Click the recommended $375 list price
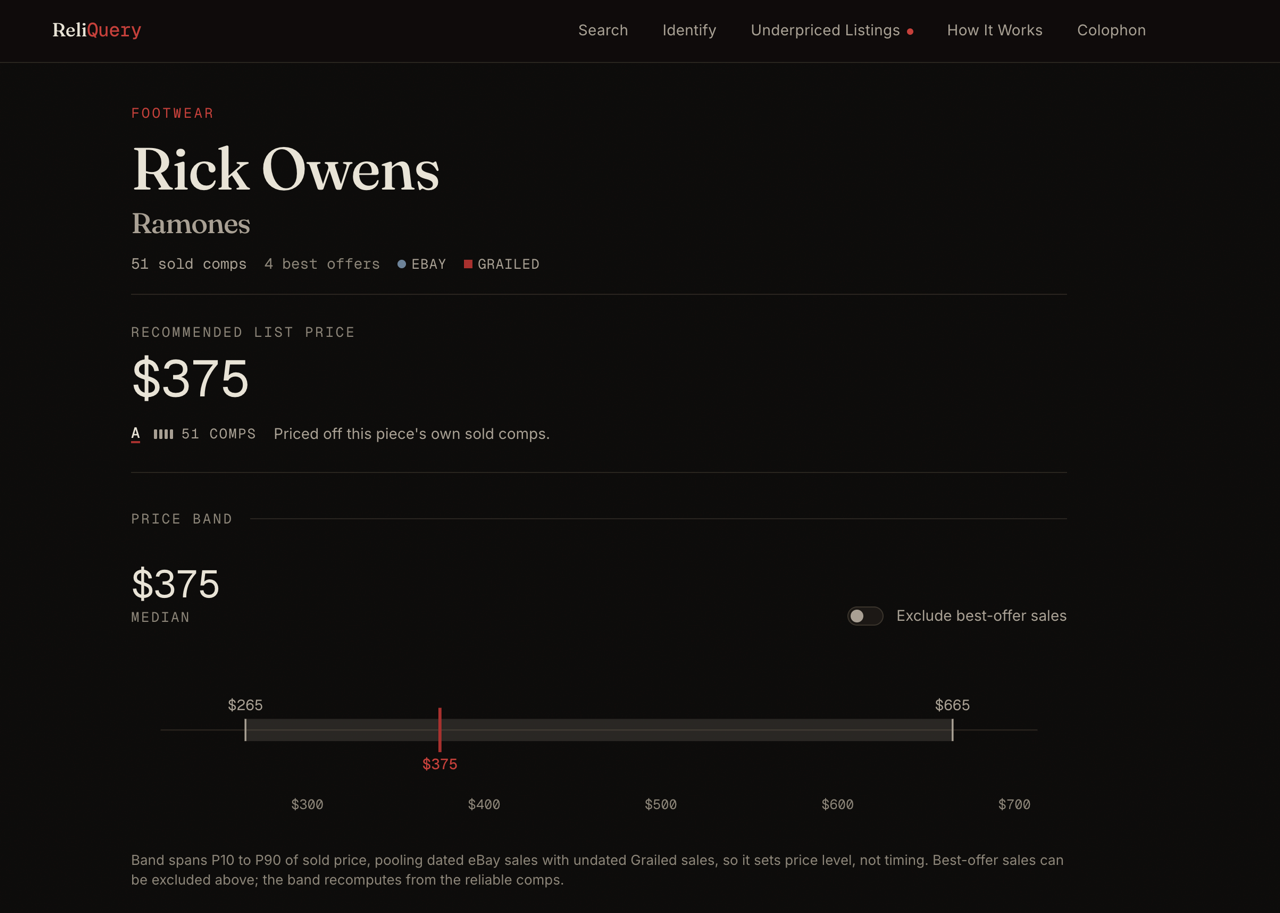The height and width of the screenshot is (913, 1280). click(x=190, y=379)
